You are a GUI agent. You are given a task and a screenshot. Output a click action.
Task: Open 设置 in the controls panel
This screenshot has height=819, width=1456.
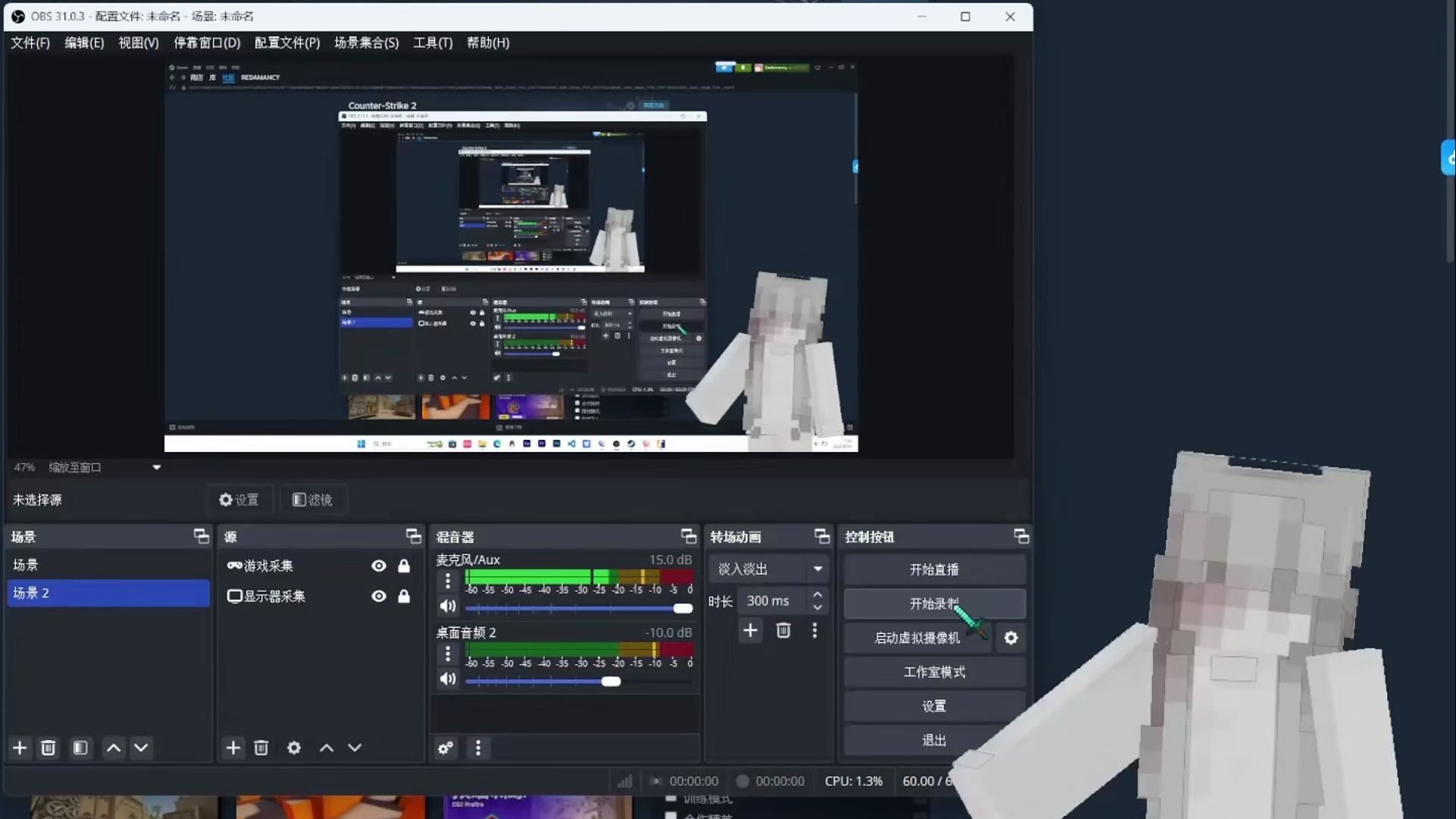934,706
